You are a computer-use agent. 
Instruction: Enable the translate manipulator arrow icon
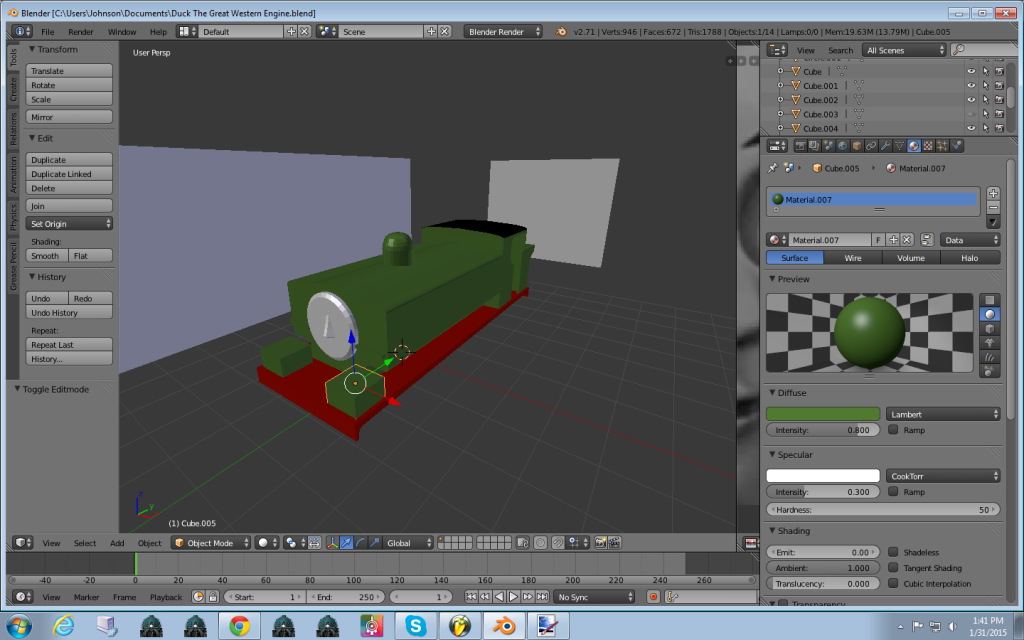coord(346,543)
